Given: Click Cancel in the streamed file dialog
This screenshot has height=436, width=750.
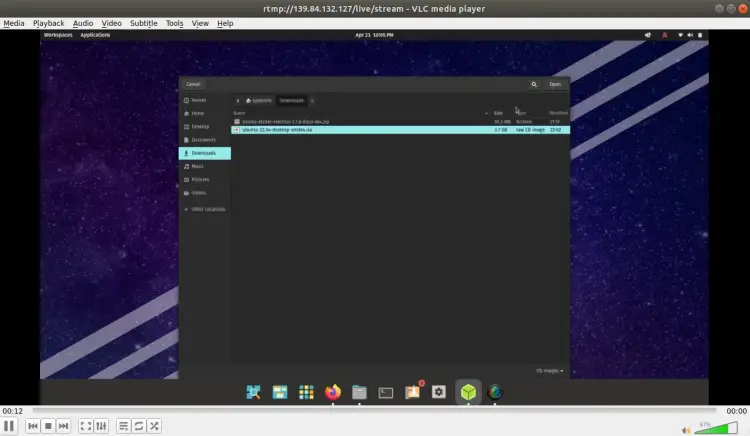Looking at the screenshot, I should (x=193, y=84).
